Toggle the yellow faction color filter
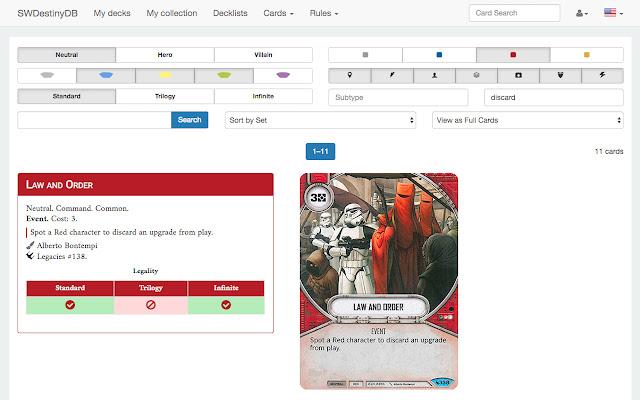Viewport: 640px width, 400px height. click(x=587, y=55)
